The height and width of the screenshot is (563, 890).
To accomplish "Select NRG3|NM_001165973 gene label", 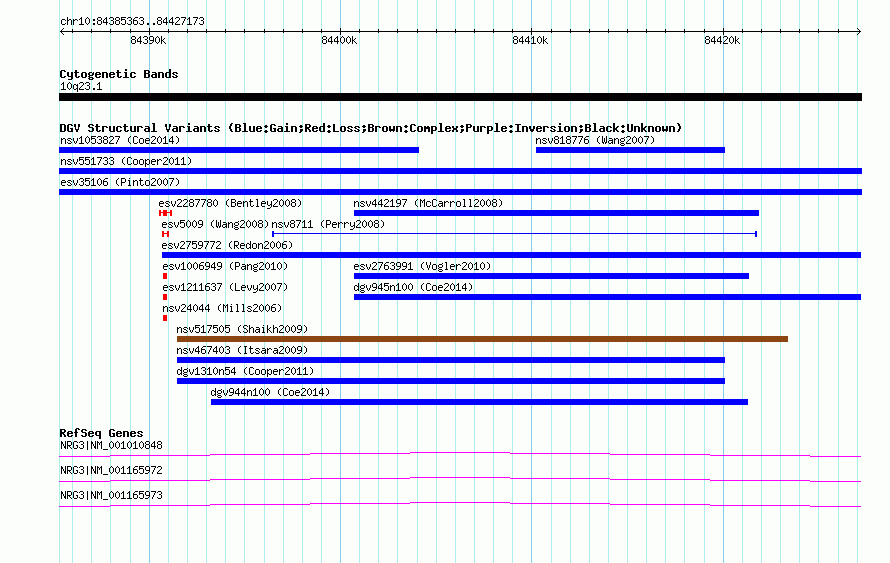I will pos(111,495).
